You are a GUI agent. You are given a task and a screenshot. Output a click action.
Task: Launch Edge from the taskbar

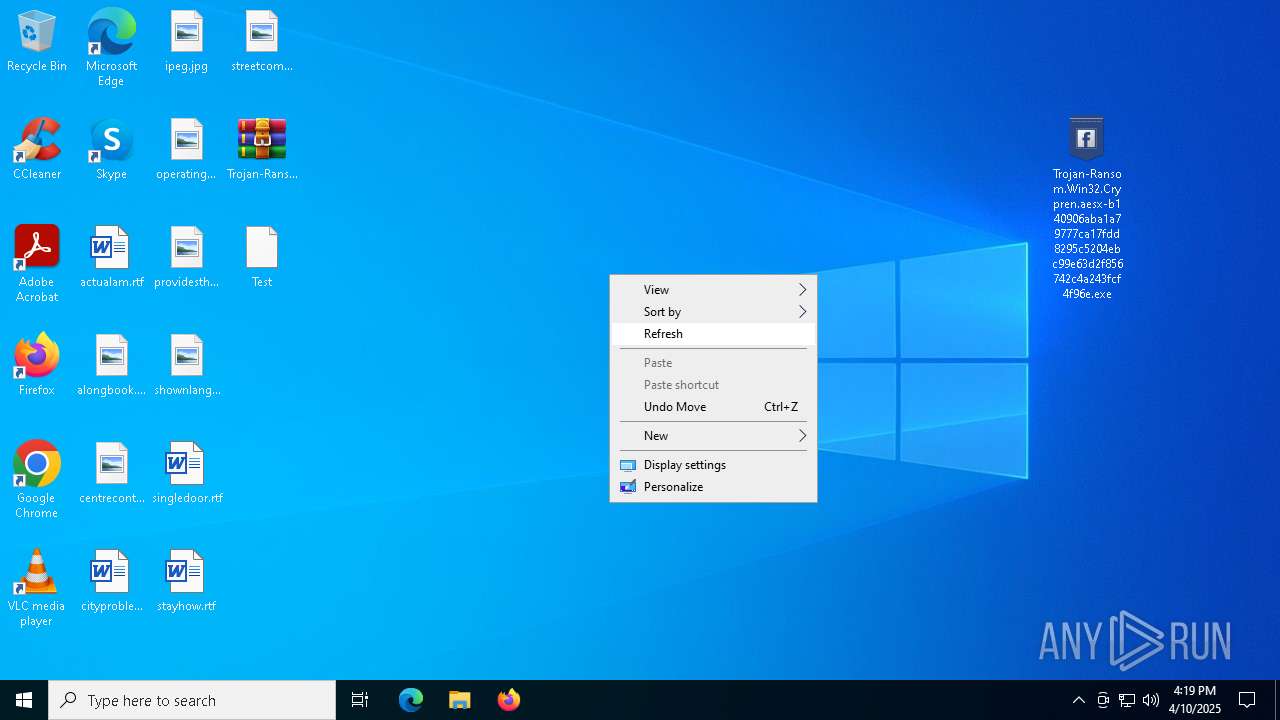pyautogui.click(x=411, y=700)
